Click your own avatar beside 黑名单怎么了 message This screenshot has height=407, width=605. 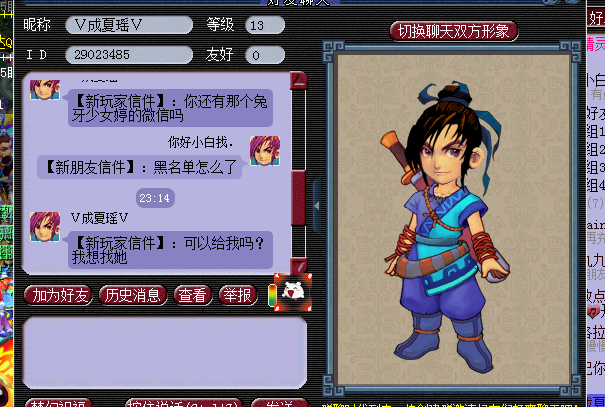(x=265, y=151)
